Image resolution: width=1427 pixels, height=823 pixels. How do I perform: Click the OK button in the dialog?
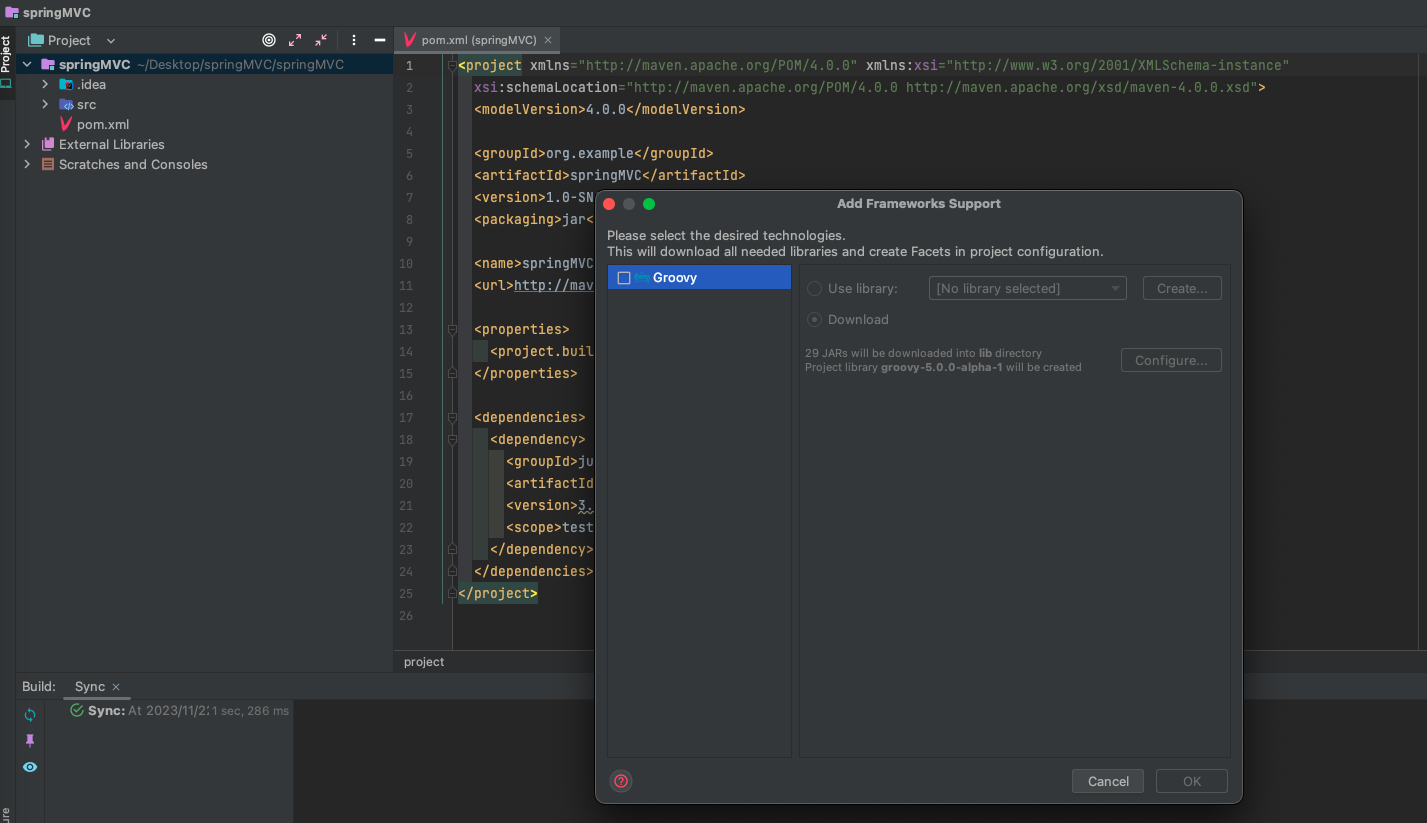pyautogui.click(x=1192, y=781)
